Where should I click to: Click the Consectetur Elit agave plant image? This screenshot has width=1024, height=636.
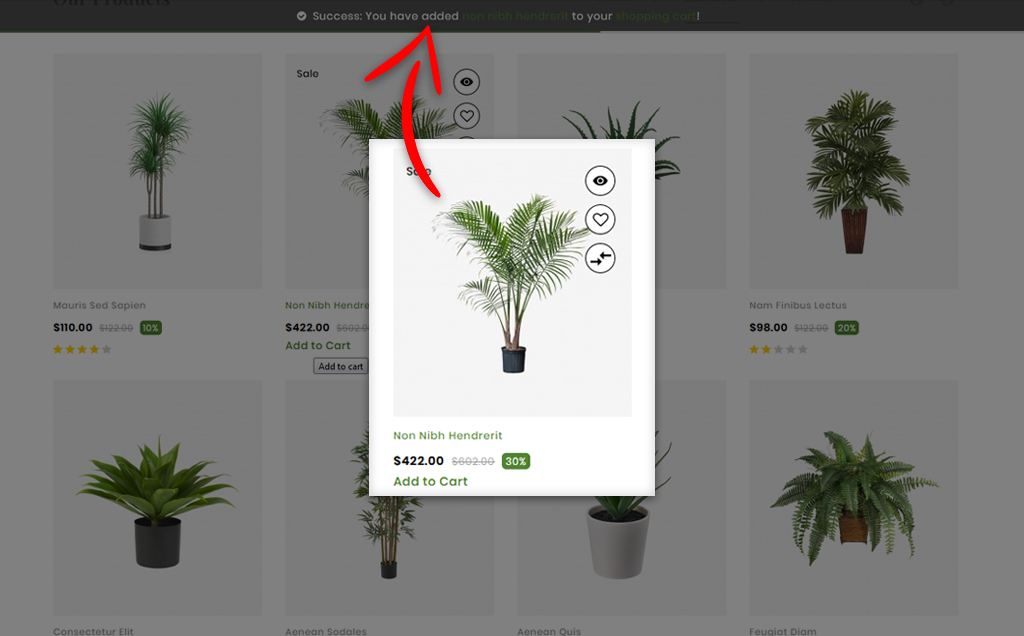[157, 498]
